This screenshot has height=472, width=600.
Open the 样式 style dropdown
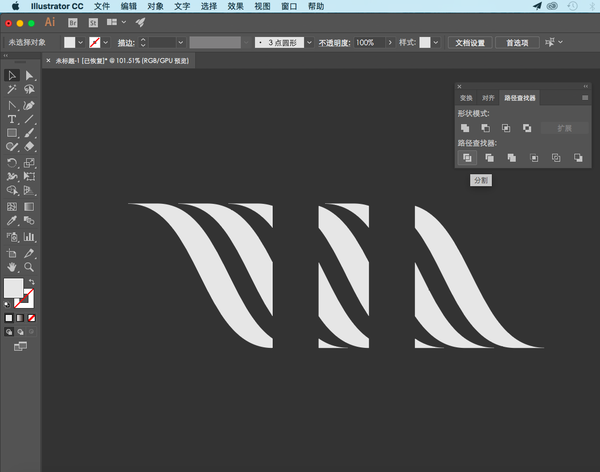point(437,43)
